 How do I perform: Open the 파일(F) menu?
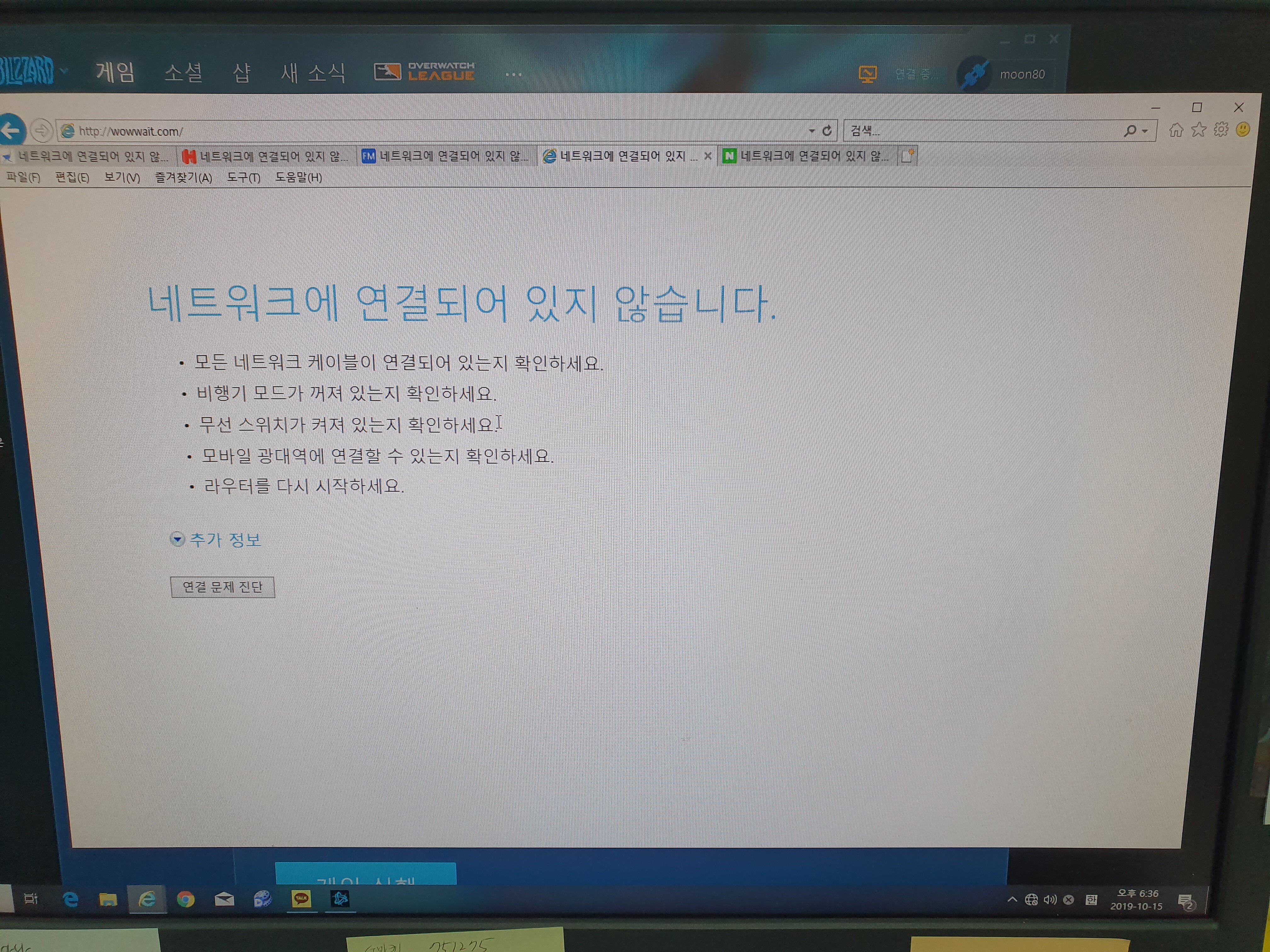23,177
